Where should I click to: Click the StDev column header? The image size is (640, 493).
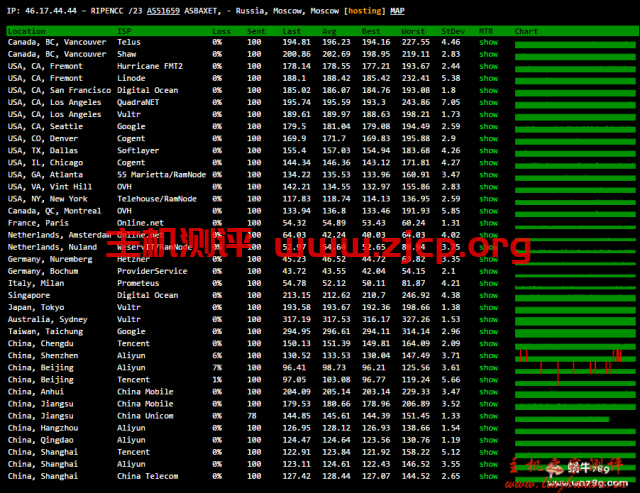[453, 31]
